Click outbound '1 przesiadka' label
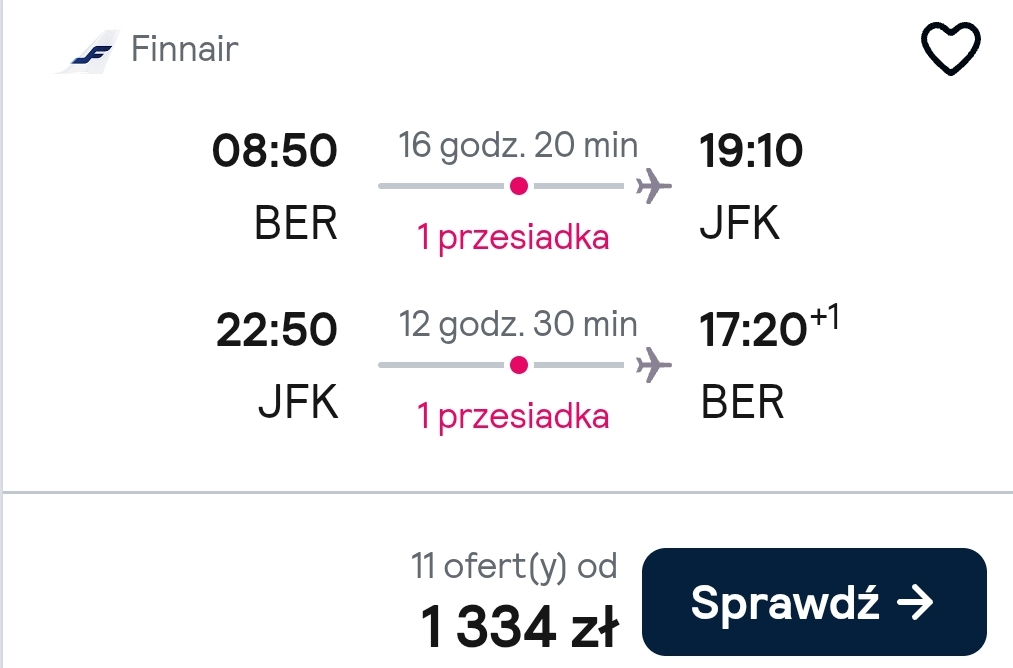Image resolution: width=1013 pixels, height=668 pixels. [513, 237]
